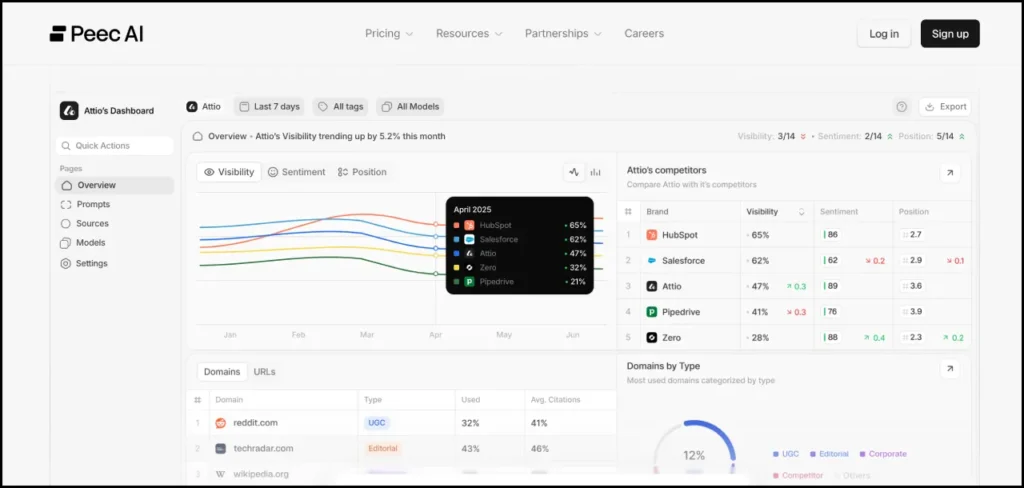
Task: Expand the Domains by Type panel
Action: [950, 369]
